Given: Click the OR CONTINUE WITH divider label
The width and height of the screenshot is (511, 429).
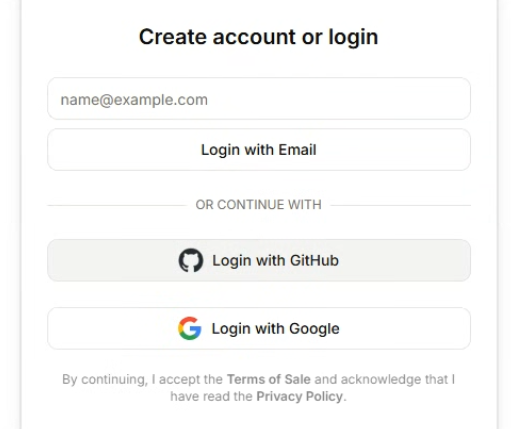Looking at the screenshot, I should (x=259, y=205).
